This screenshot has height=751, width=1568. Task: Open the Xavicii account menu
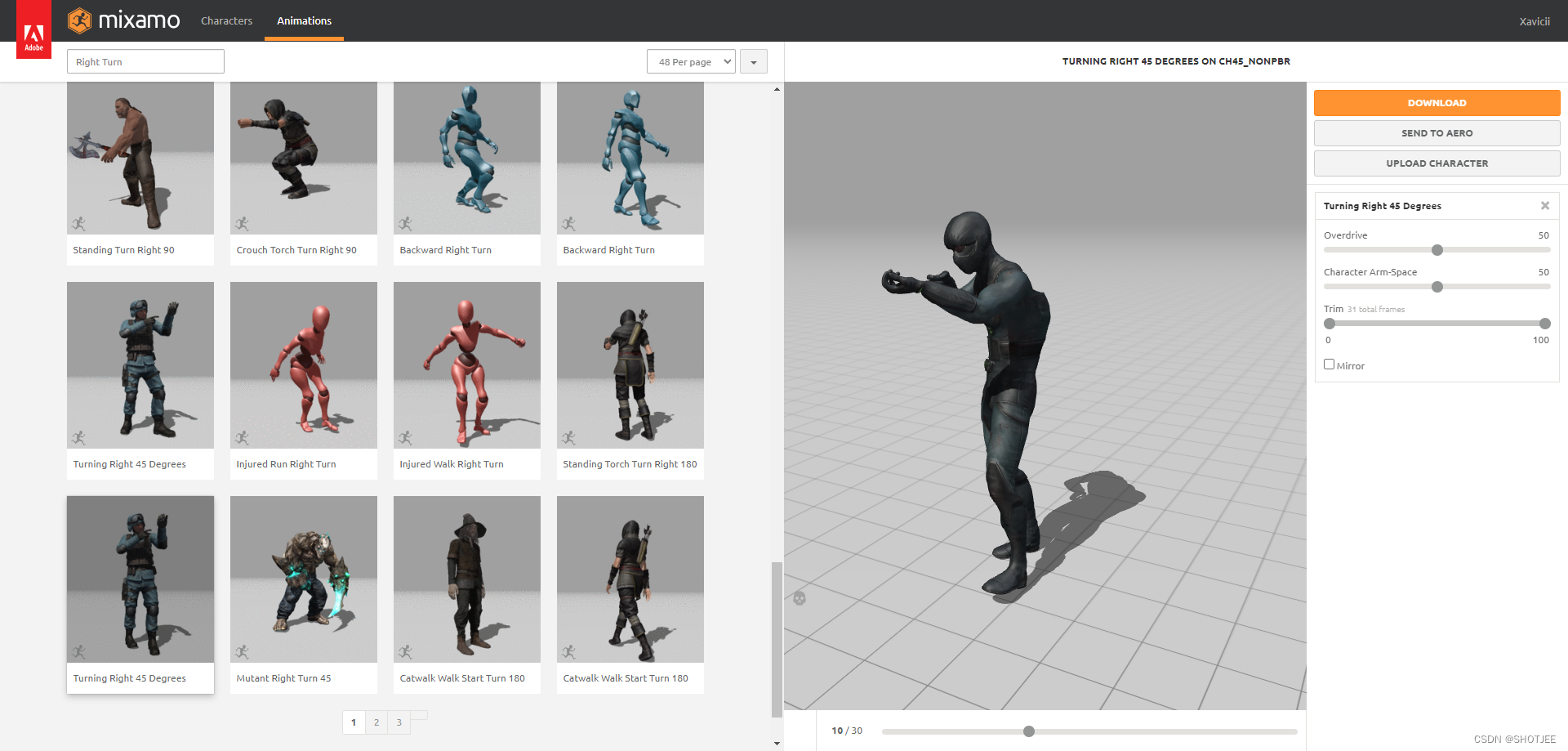[x=1535, y=21]
